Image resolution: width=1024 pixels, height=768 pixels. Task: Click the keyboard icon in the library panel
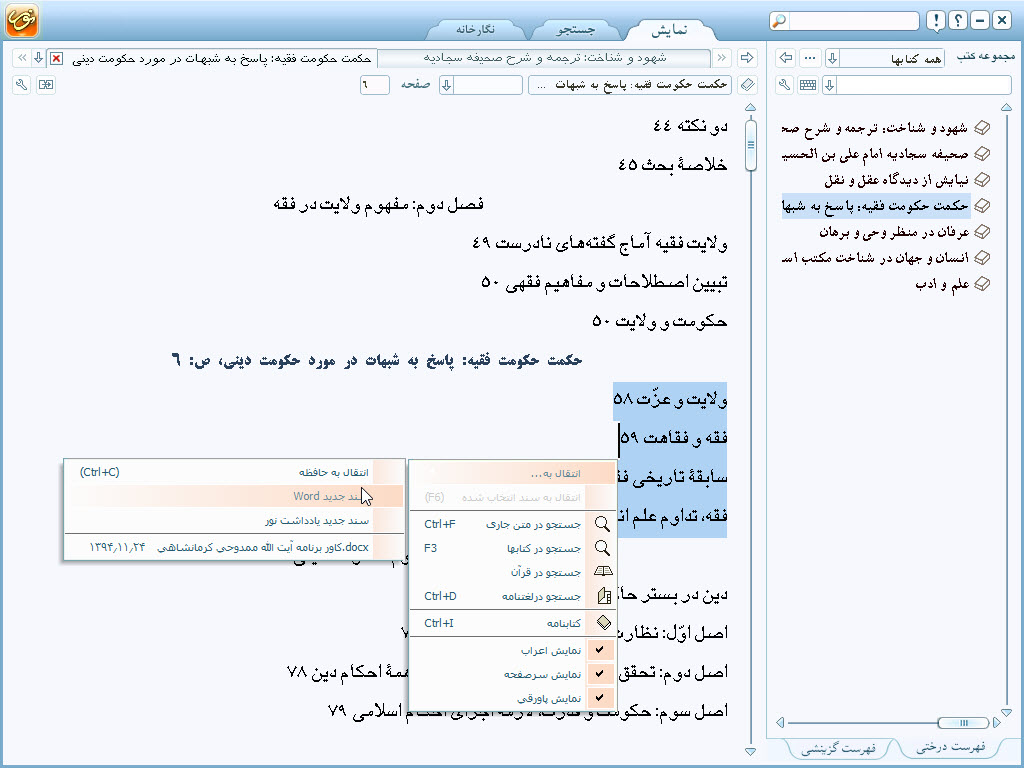(808, 85)
